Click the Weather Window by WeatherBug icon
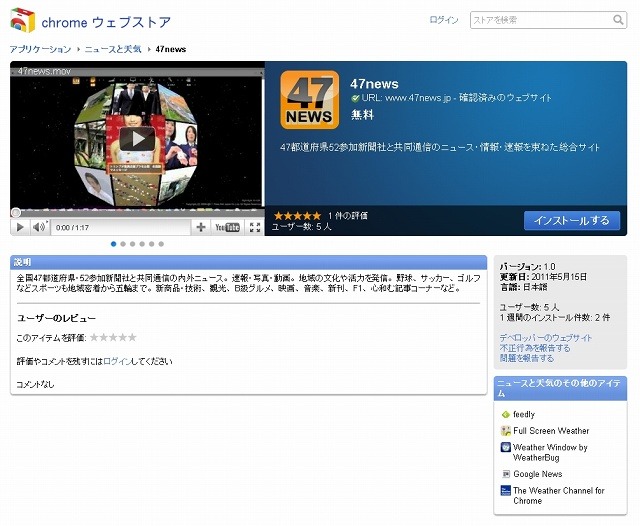Image resolution: width=640 pixels, height=526 pixels. click(506, 447)
